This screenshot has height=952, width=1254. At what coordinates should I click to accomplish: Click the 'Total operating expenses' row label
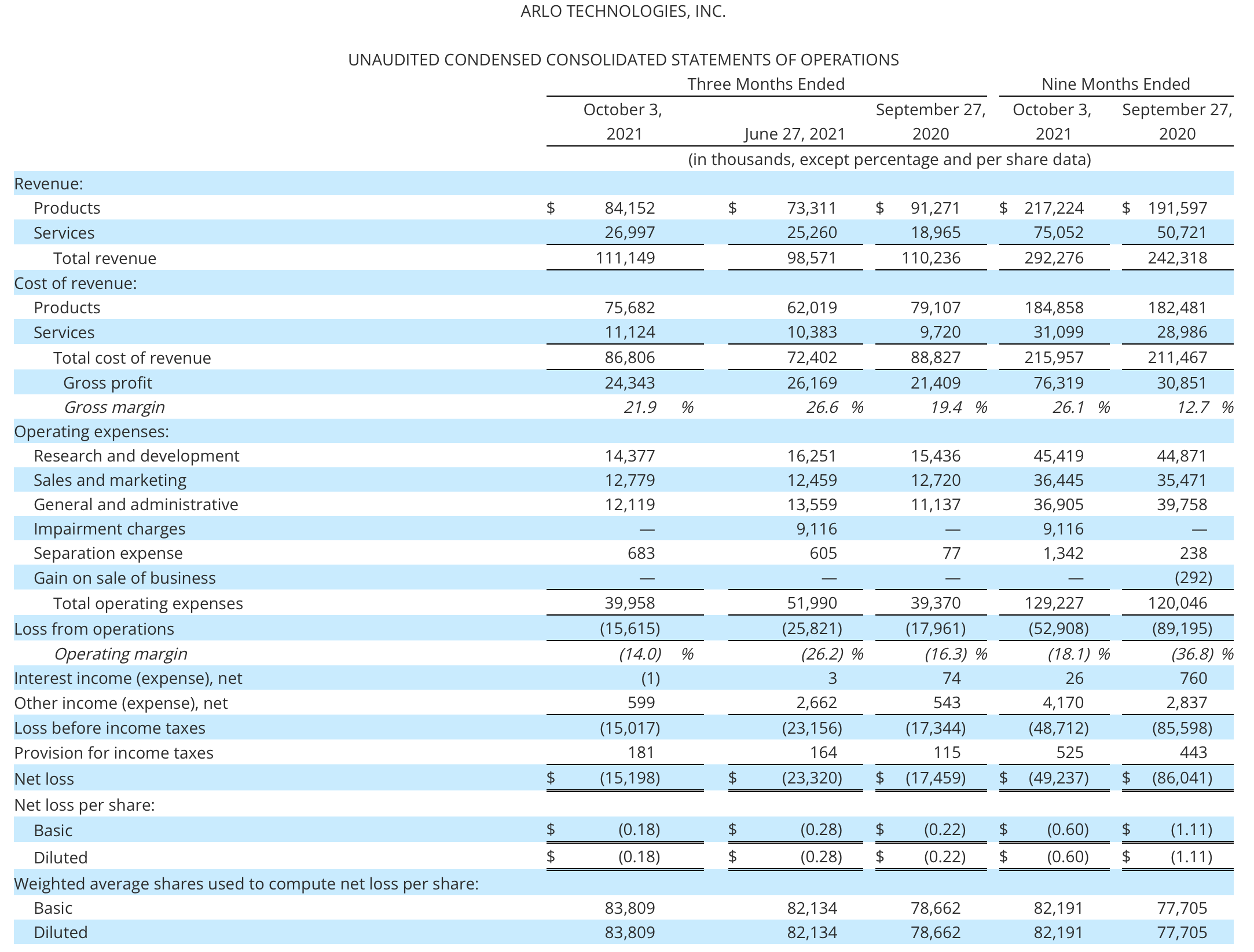point(148,603)
